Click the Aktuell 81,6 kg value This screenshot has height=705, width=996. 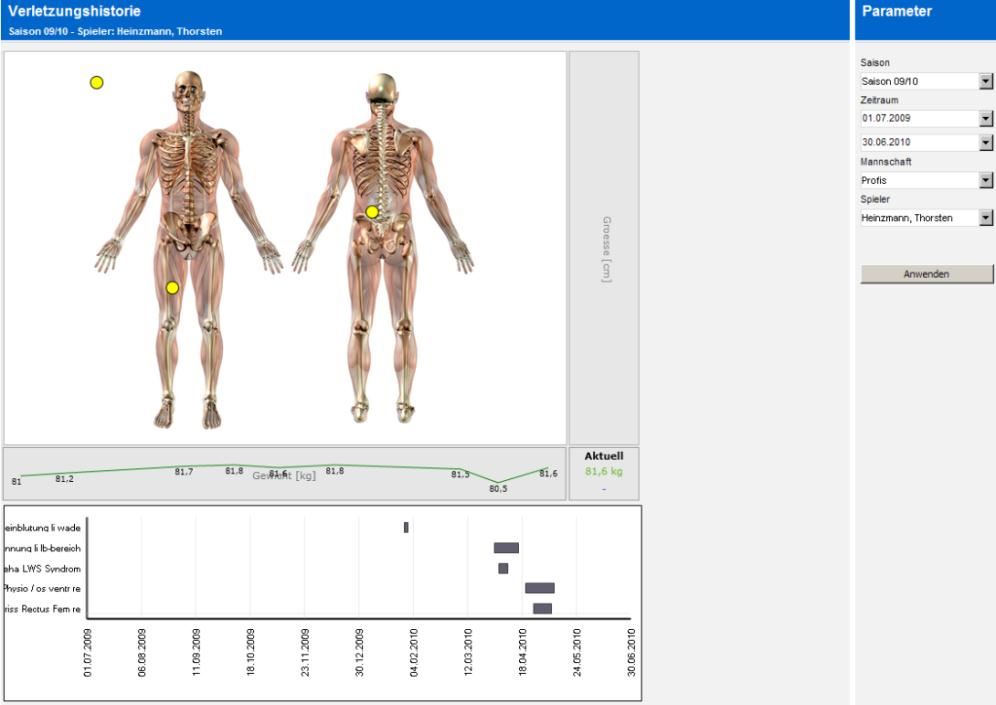tap(603, 471)
